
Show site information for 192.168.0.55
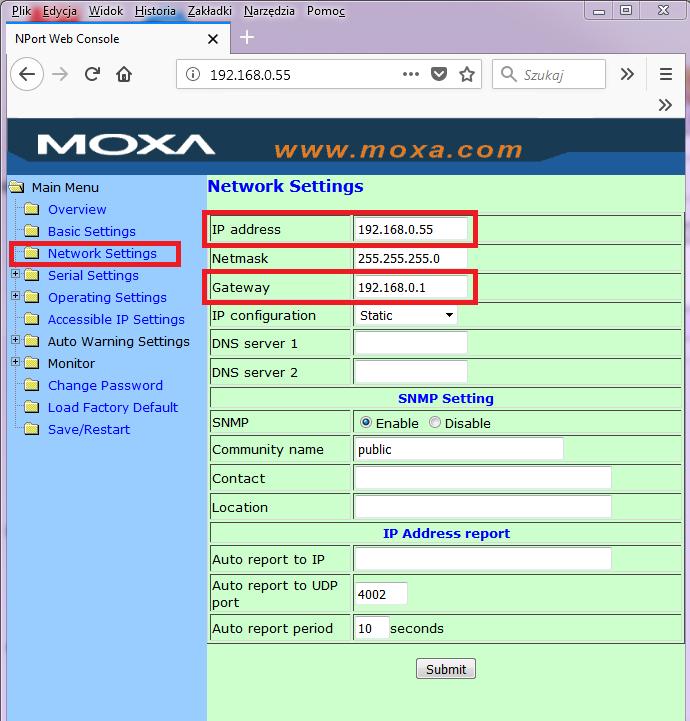point(193,74)
